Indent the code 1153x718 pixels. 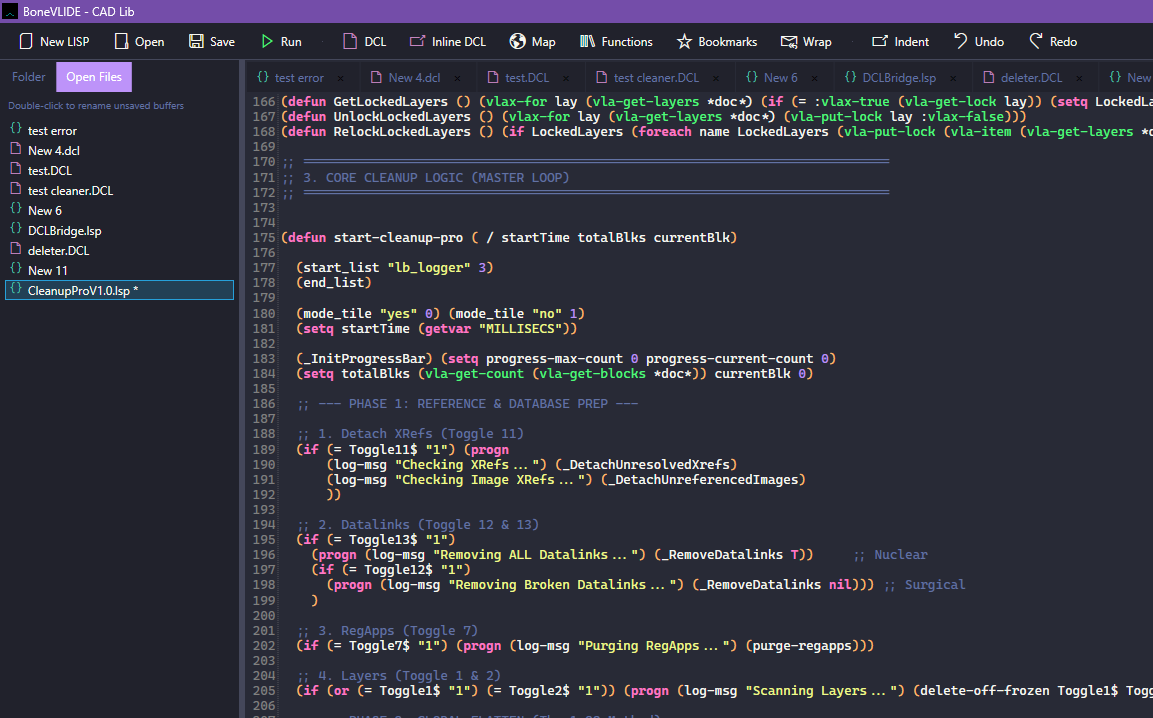[901, 42]
